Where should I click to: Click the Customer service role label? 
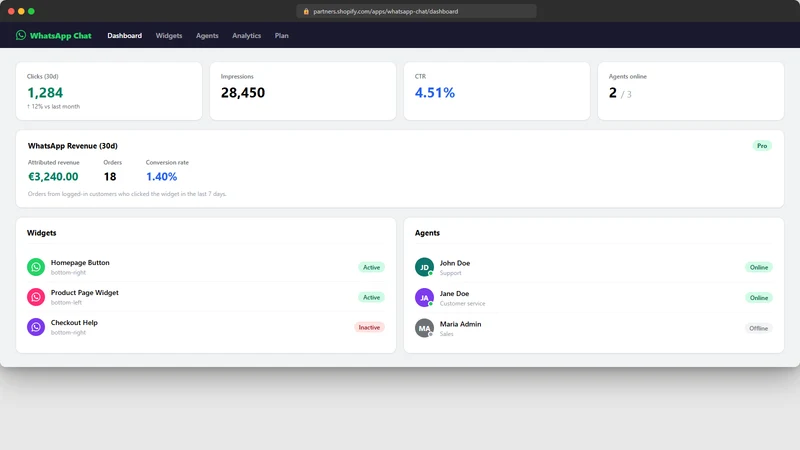pos(462,304)
